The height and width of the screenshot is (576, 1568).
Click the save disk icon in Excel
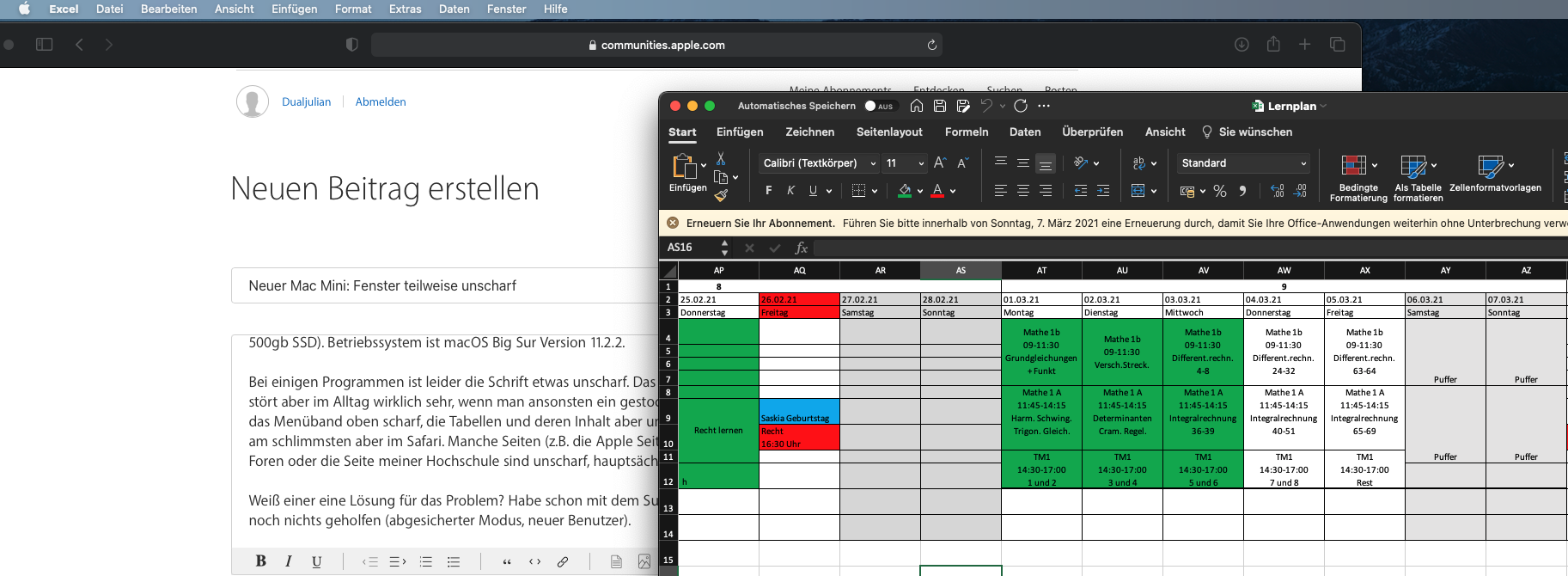(x=940, y=106)
